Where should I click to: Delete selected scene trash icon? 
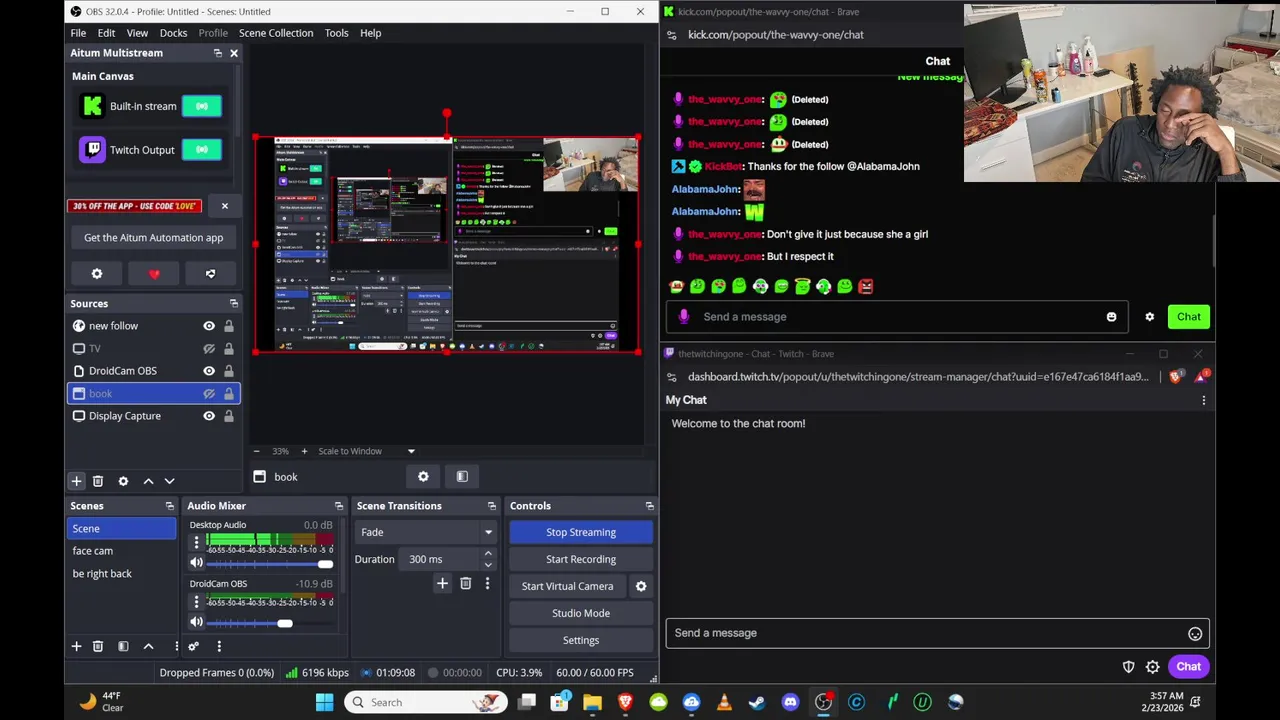pos(98,646)
